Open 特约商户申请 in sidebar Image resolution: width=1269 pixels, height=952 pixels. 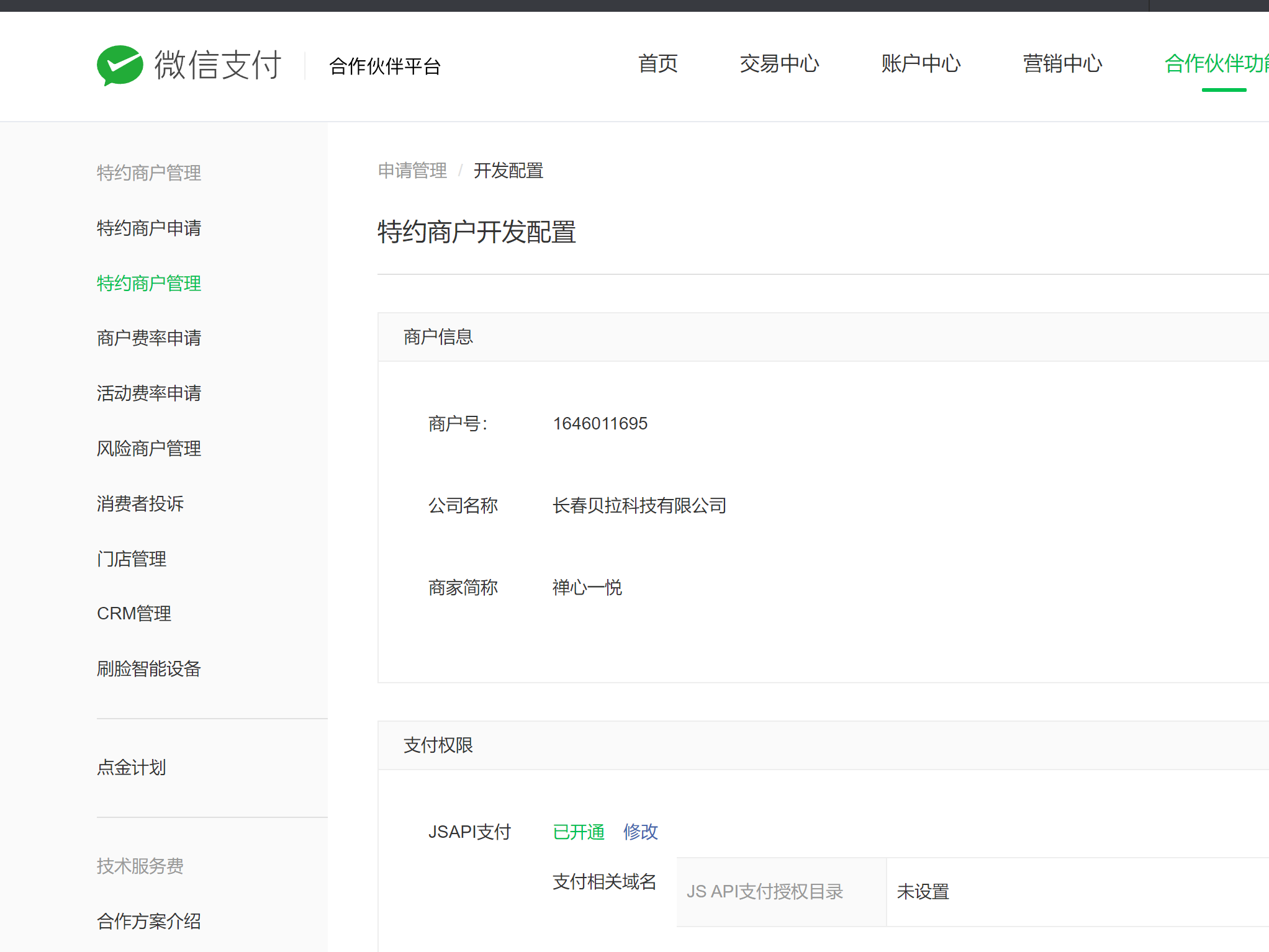pos(149,228)
